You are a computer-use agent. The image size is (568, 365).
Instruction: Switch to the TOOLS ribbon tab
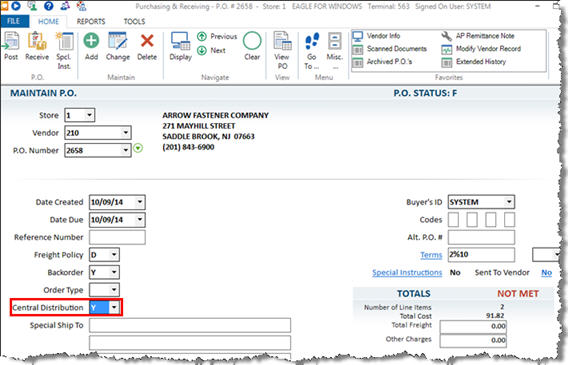coord(134,21)
